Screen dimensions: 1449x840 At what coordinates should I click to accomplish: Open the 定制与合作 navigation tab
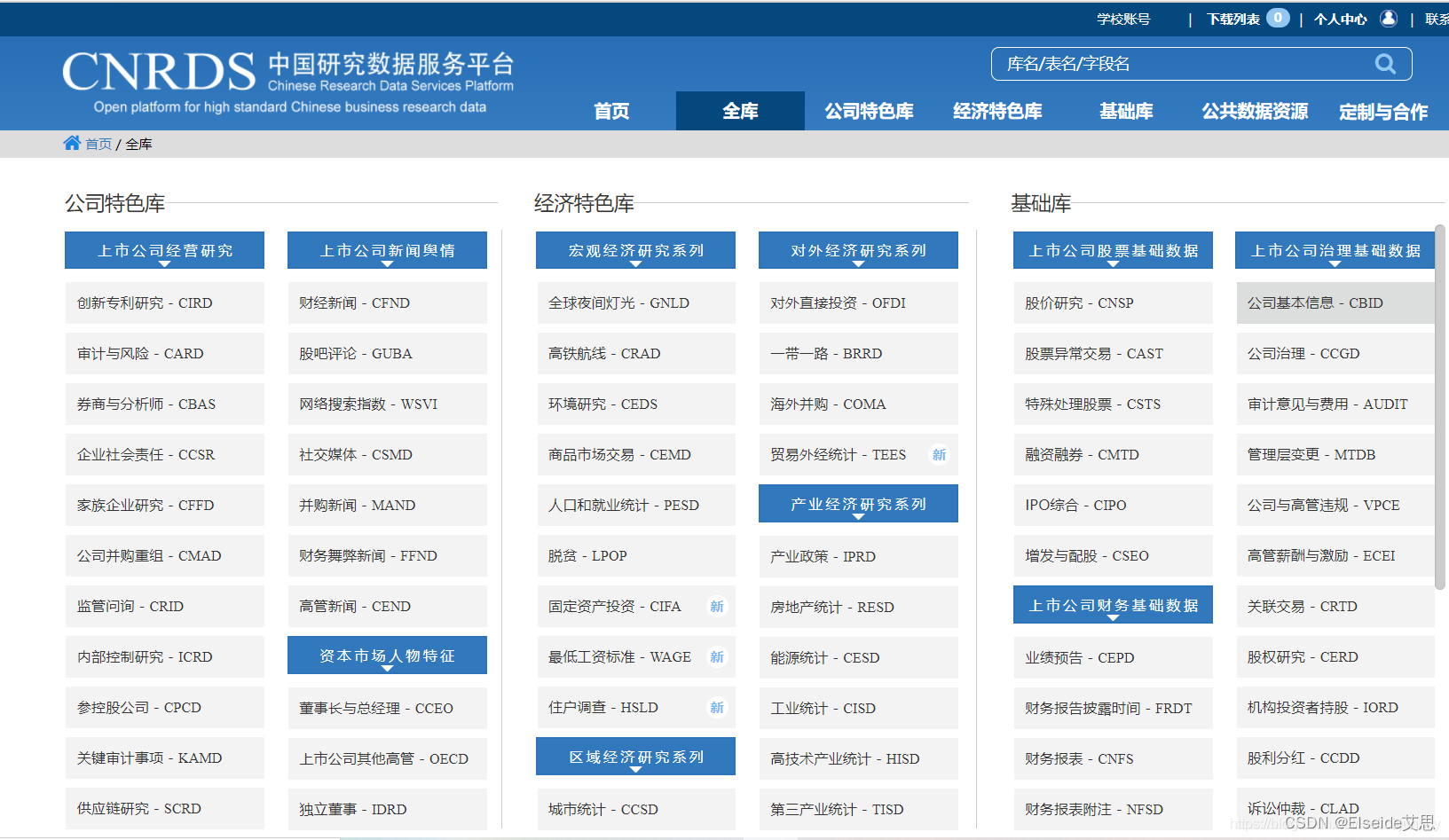point(1383,111)
